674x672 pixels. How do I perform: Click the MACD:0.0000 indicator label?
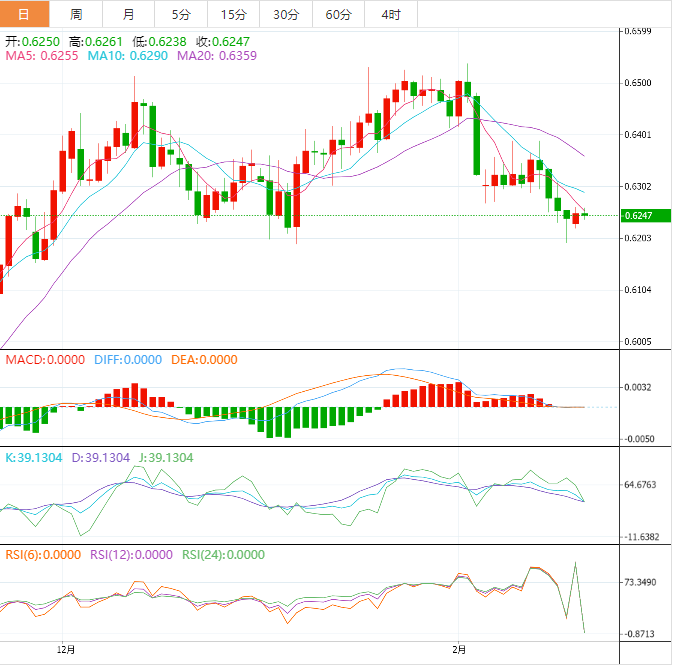pyautogui.click(x=46, y=360)
